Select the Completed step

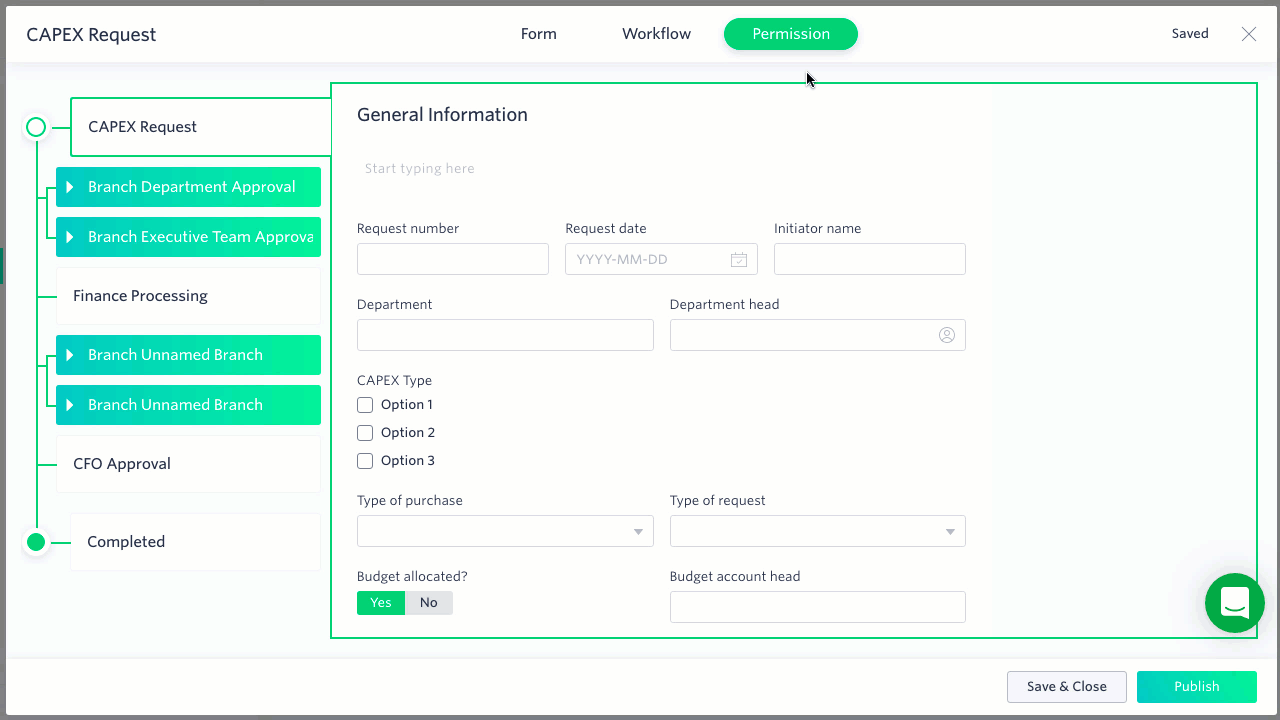point(195,542)
